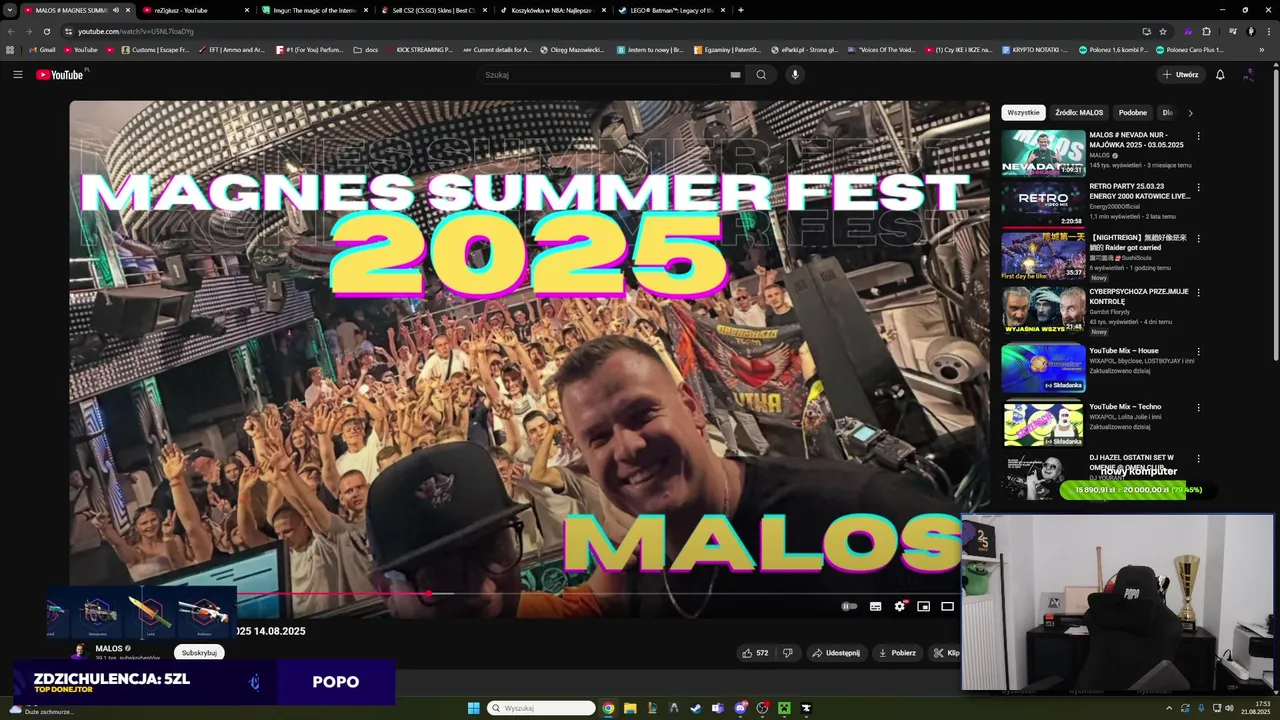Open the Utwórz create menu
This screenshot has width=1280, height=720.
click(1180, 75)
